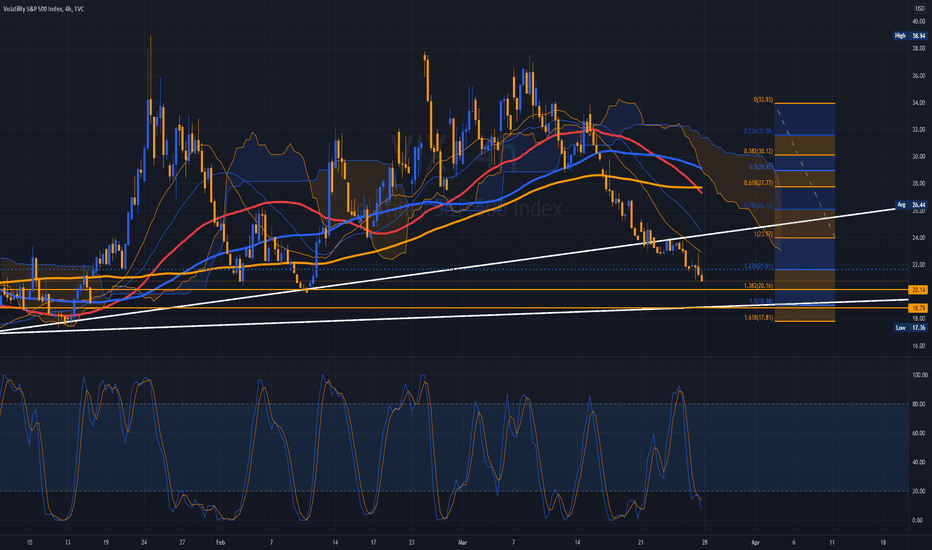Image resolution: width=932 pixels, height=550 pixels.
Task: Select Fibonacci level 1.618(17.81) label
Action: tap(758, 318)
